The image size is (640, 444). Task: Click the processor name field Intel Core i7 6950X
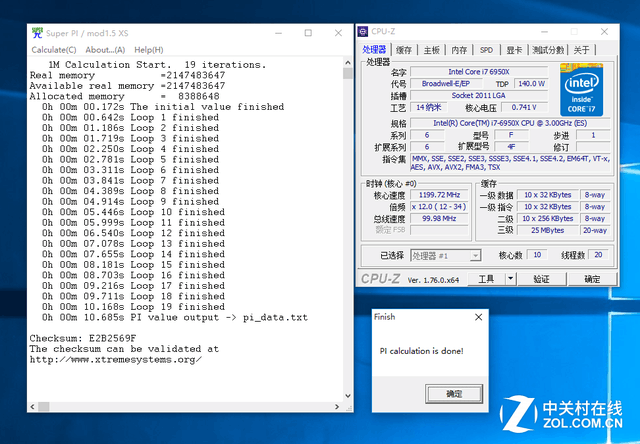pyautogui.click(x=479, y=72)
